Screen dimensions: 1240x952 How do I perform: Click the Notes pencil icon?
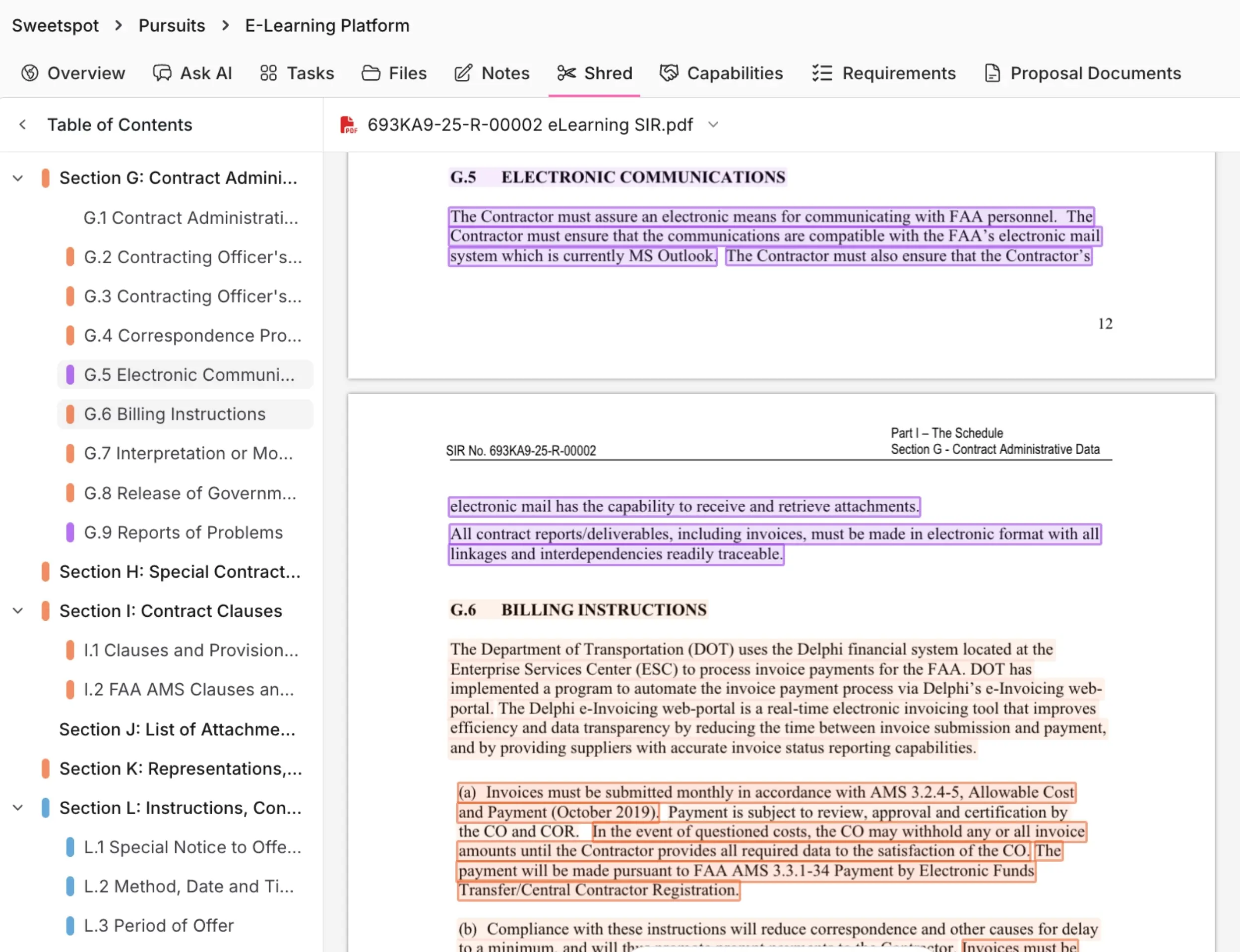[x=463, y=73]
